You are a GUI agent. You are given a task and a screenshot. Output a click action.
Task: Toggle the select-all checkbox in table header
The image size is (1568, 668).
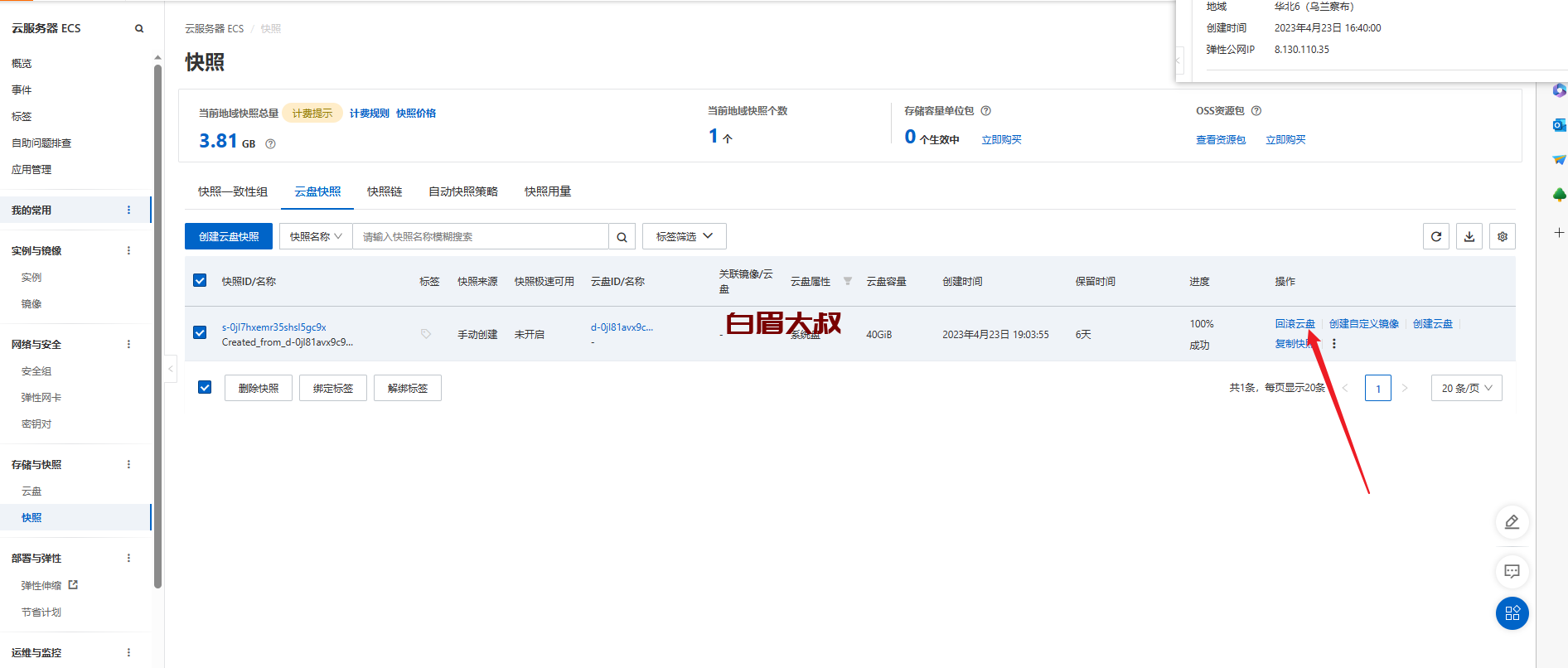(x=200, y=281)
